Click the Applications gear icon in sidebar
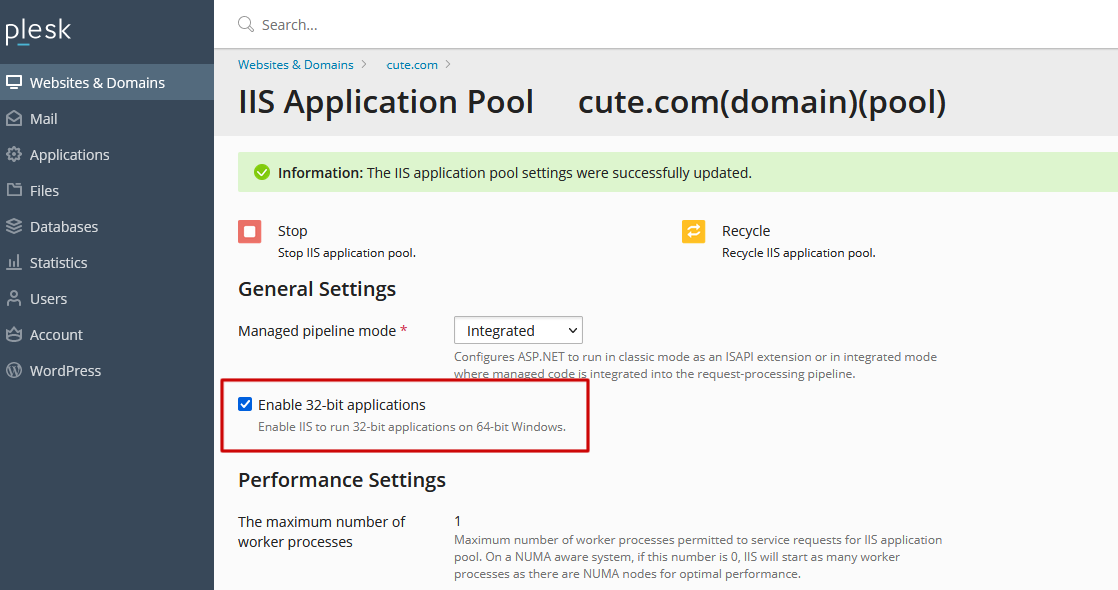Image resolution: width=1118 pixels, height=590 pixels. coord(14,154)
